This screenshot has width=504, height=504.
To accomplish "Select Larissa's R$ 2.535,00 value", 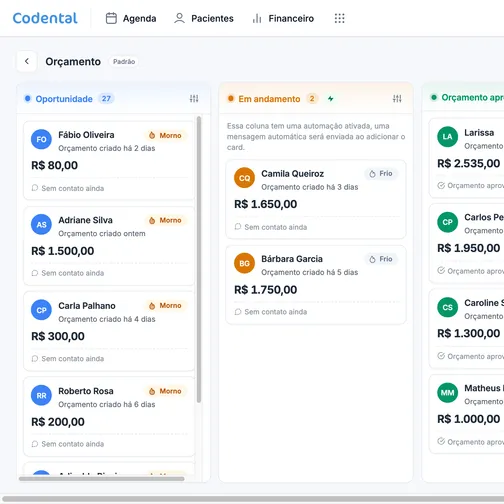I will 469,163.
